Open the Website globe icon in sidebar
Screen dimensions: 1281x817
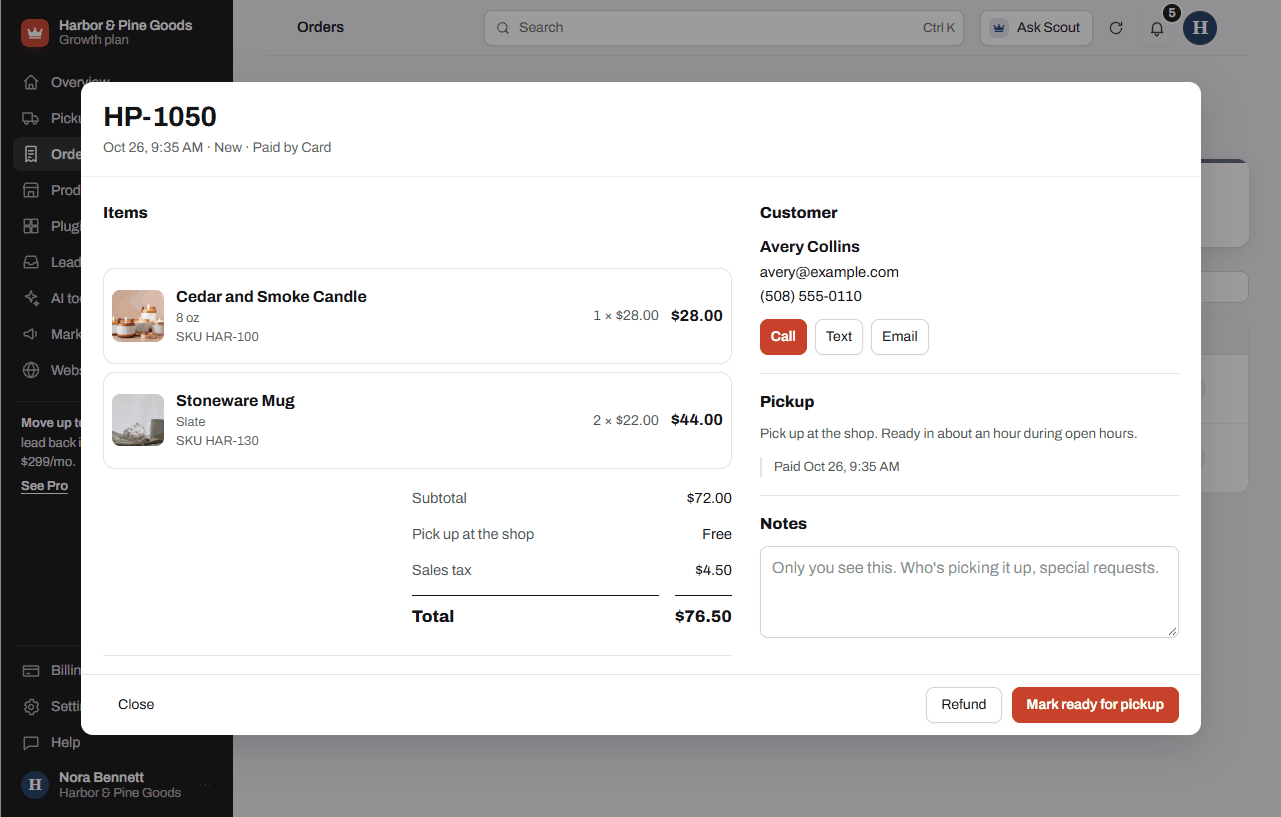pos(31,370)
